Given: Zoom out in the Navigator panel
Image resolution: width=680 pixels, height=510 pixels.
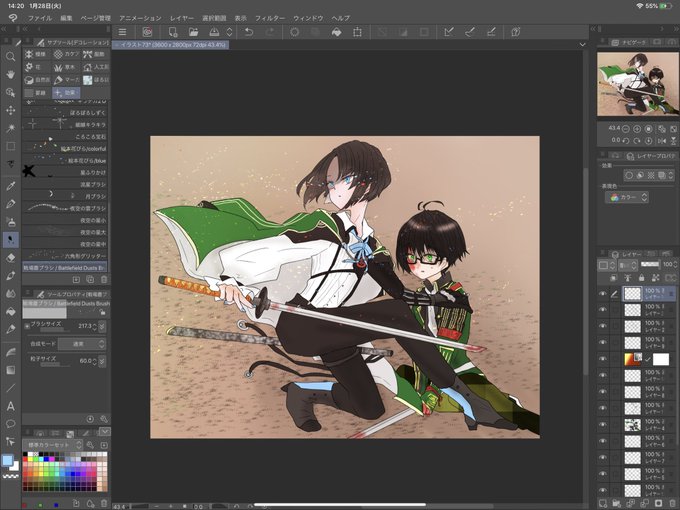Looking at the screenshot, I should tap(625, 129).
